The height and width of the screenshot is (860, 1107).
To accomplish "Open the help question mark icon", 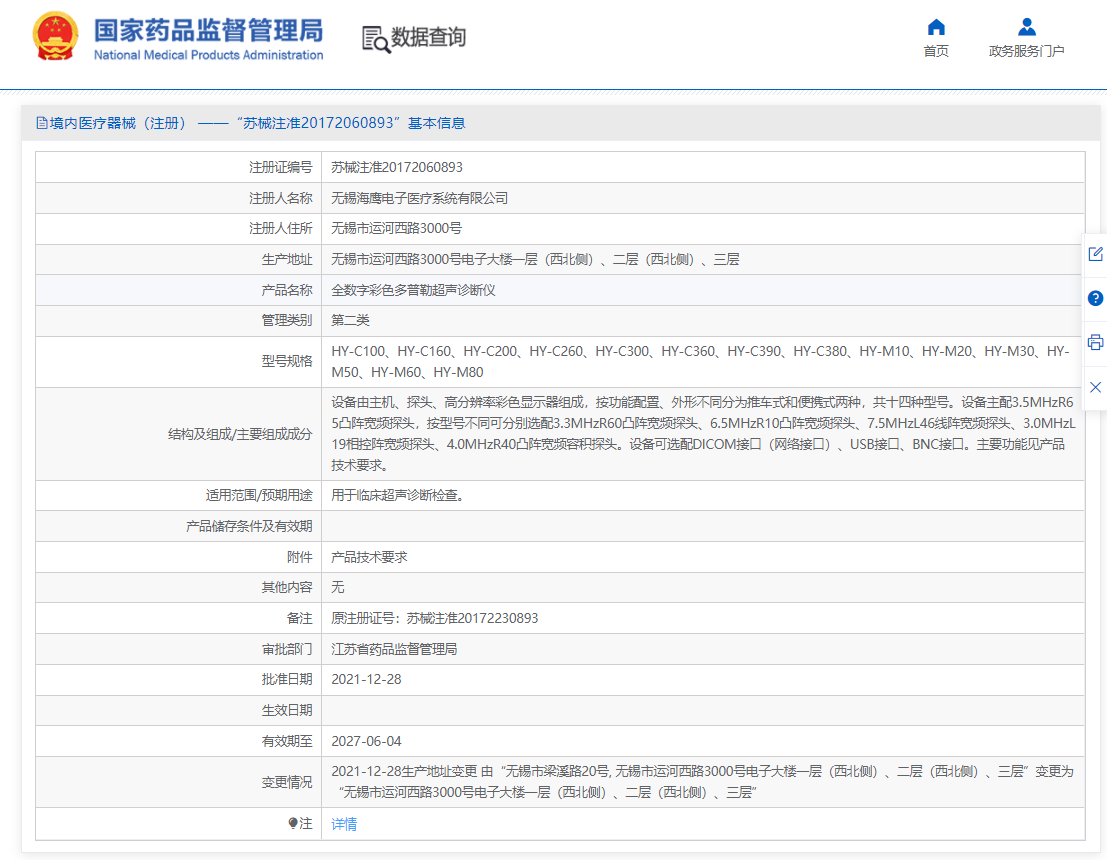I will 1095,298.
